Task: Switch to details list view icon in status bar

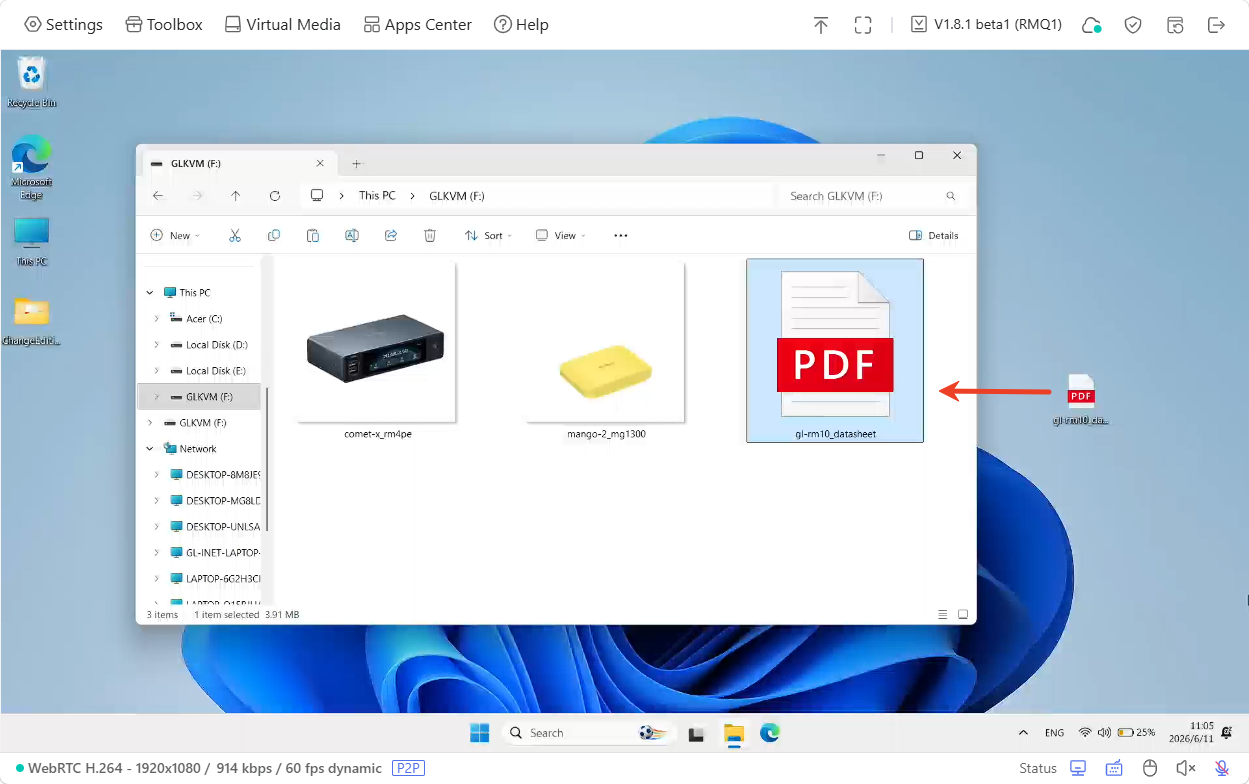Action: click(x=943, y=614)
